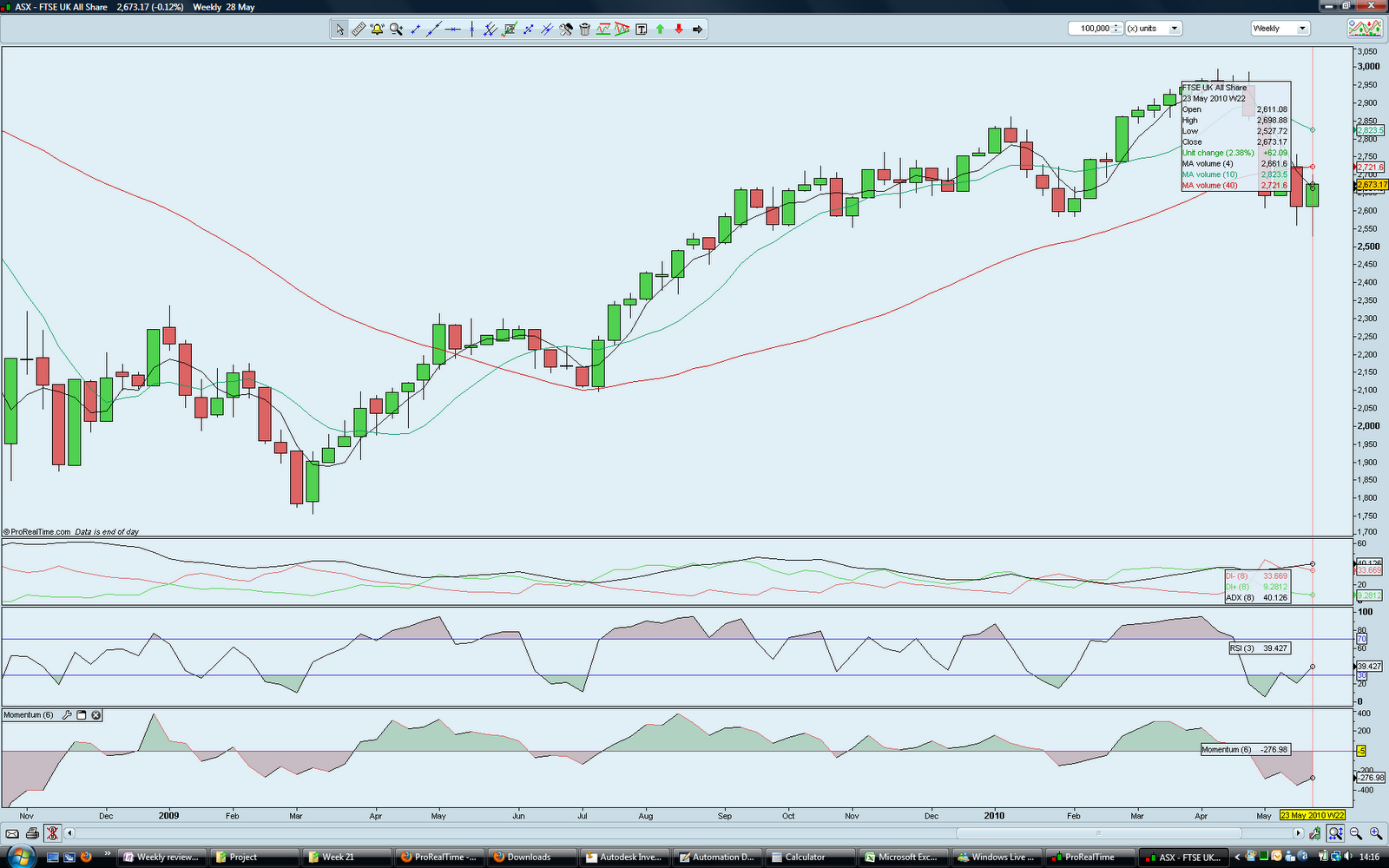Viewport: 1389px width, 868px height.
Task: Select the regression chart tool
Action: [x=510, y=29]
